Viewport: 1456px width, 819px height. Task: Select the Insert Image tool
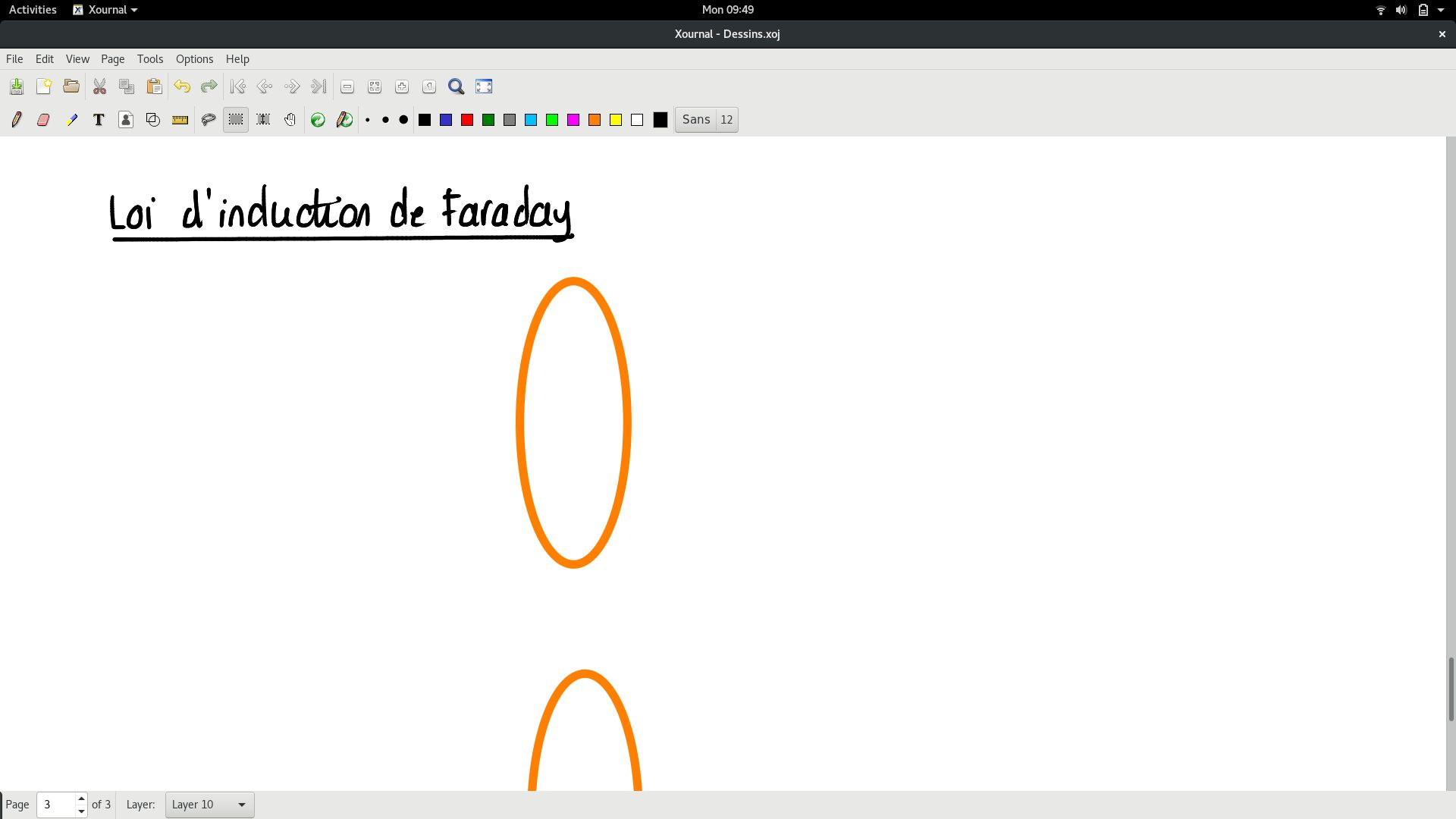pos(126,120)
